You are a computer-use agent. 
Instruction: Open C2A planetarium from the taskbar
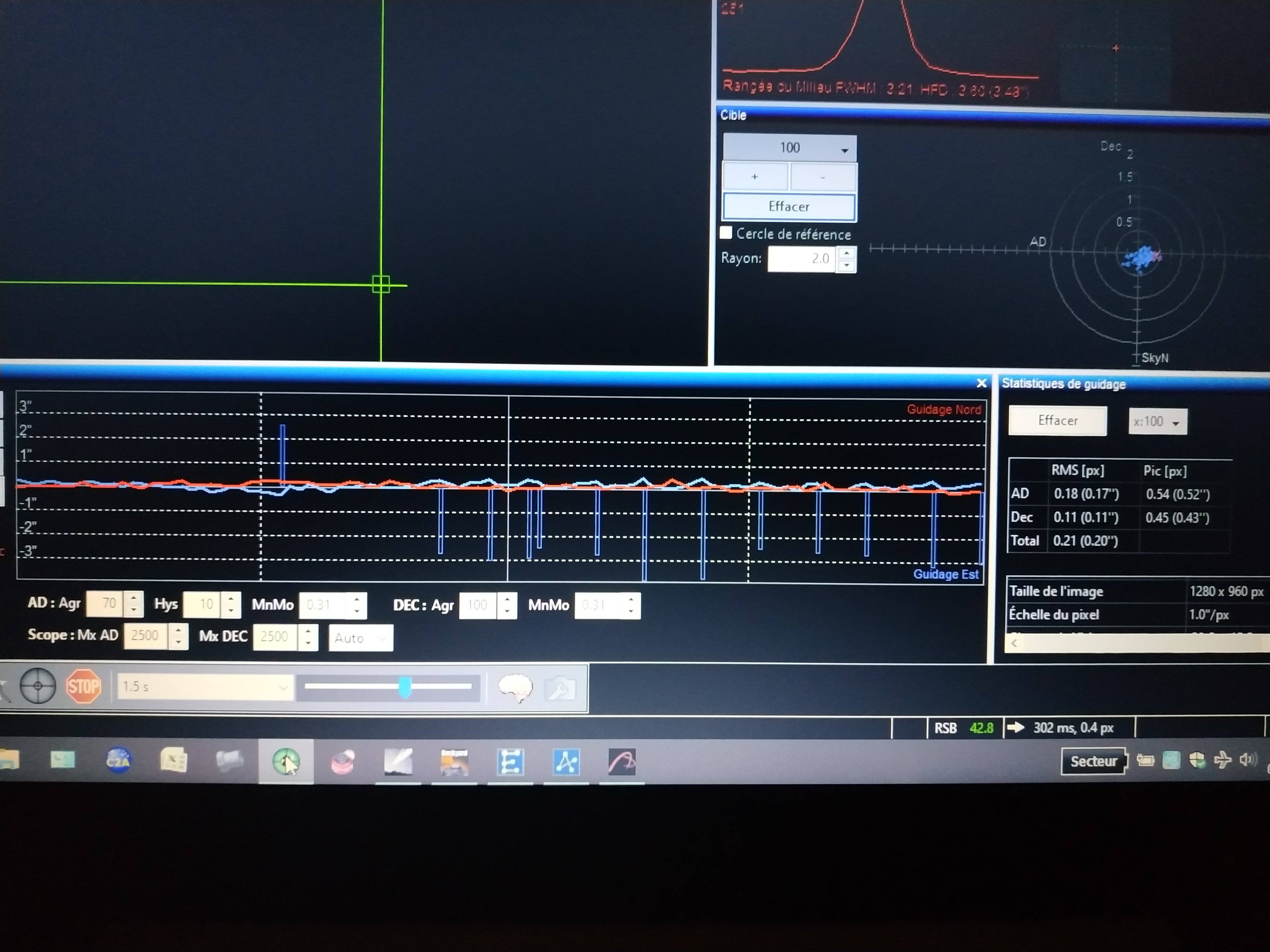[118, 761]
